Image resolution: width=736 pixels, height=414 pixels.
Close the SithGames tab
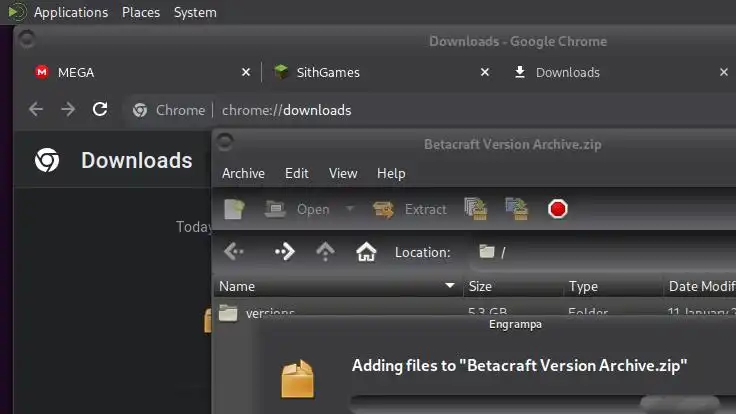coord(485,72)
